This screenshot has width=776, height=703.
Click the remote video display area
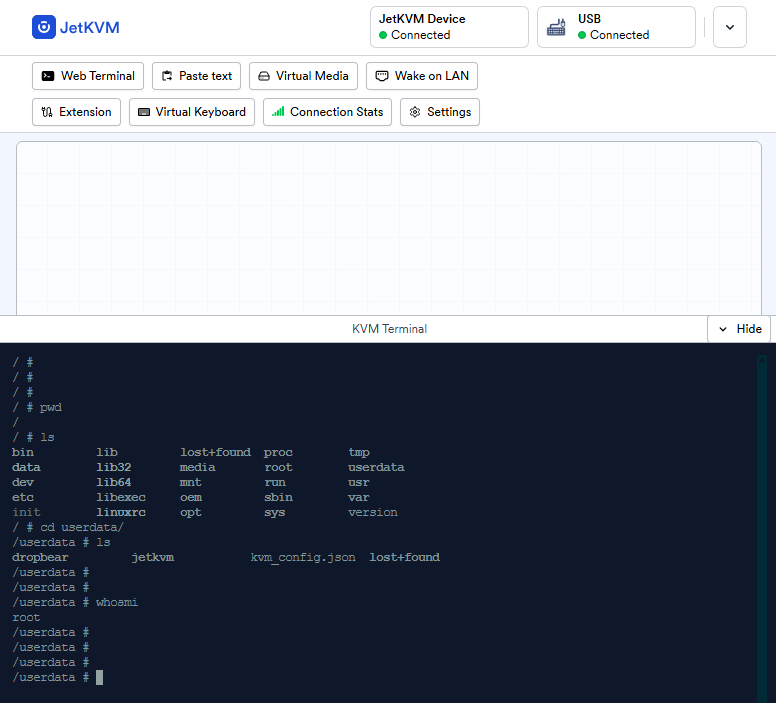click(389, 229)
